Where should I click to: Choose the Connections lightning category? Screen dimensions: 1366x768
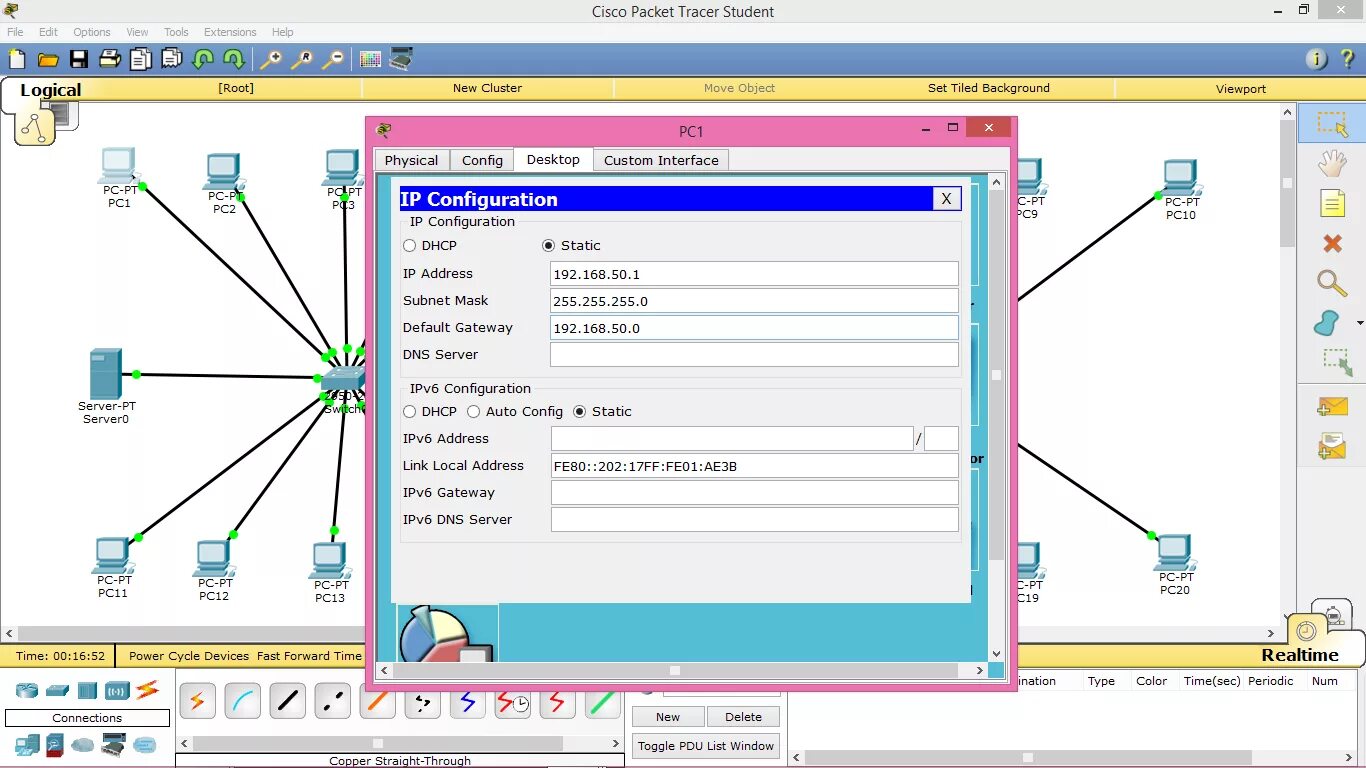[x=147, y=689]
